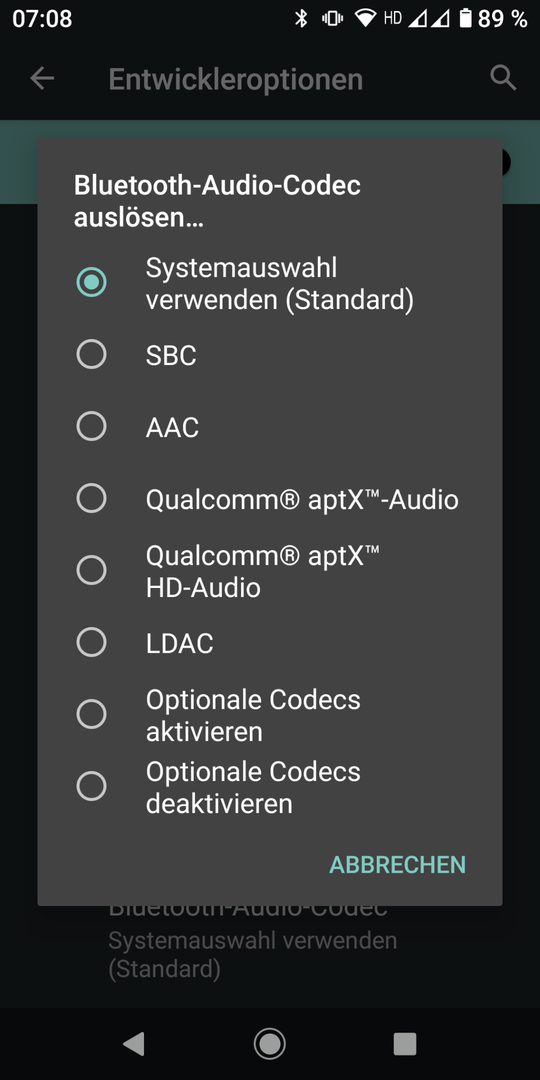
Task: Tap the Wi-Fi icon in status bar
Action: 366,19
